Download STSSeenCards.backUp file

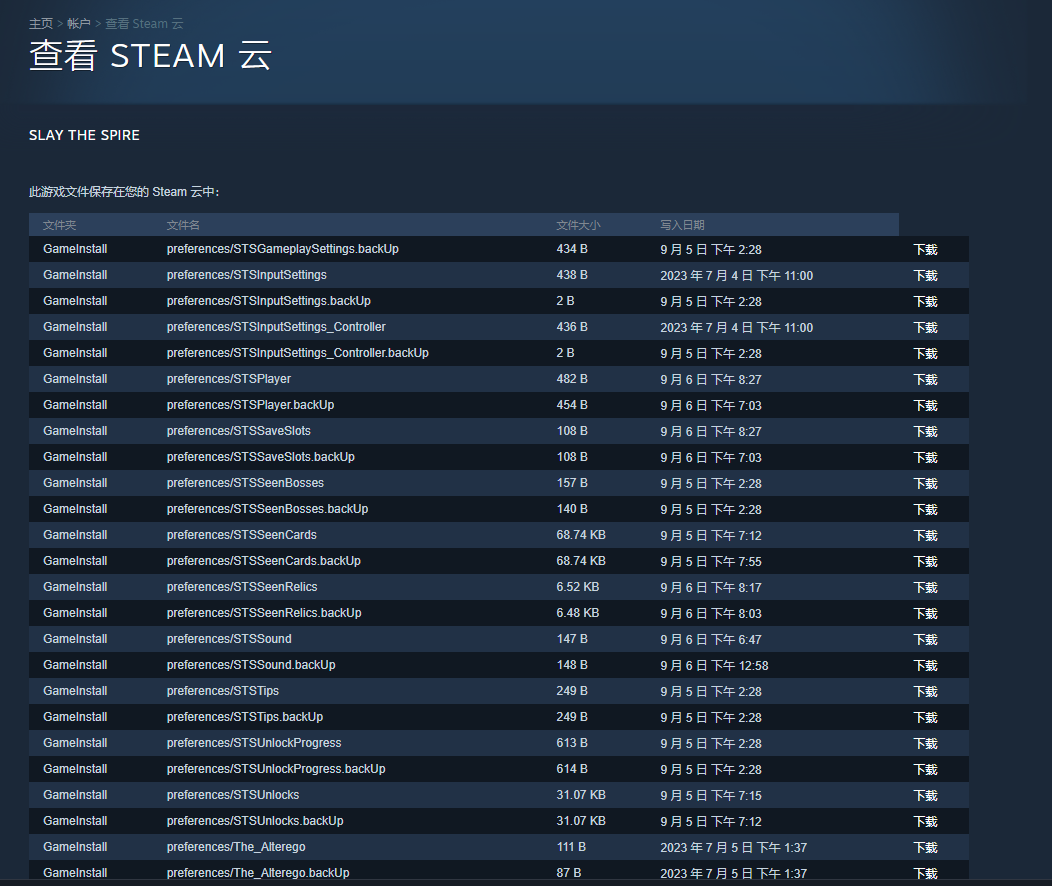[925, 562]
